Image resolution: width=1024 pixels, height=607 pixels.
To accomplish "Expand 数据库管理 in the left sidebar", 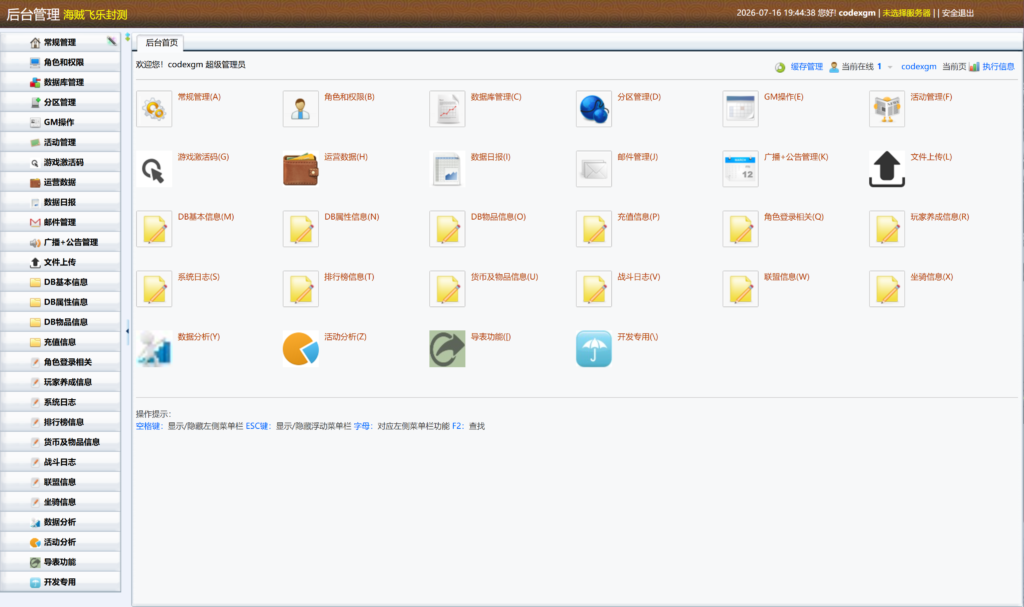I will (60, 82).
